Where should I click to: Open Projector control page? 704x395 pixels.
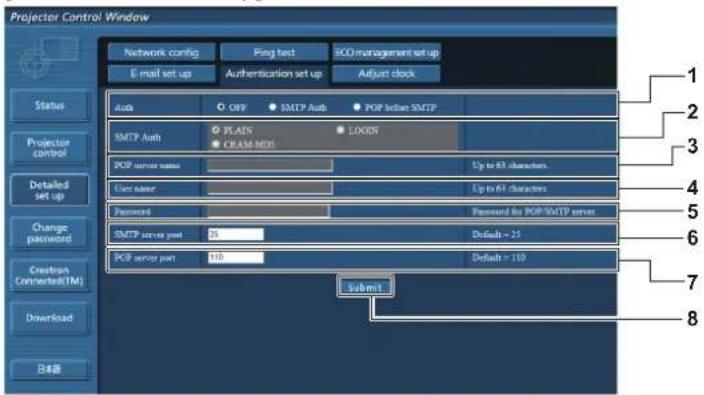[49, 148]
